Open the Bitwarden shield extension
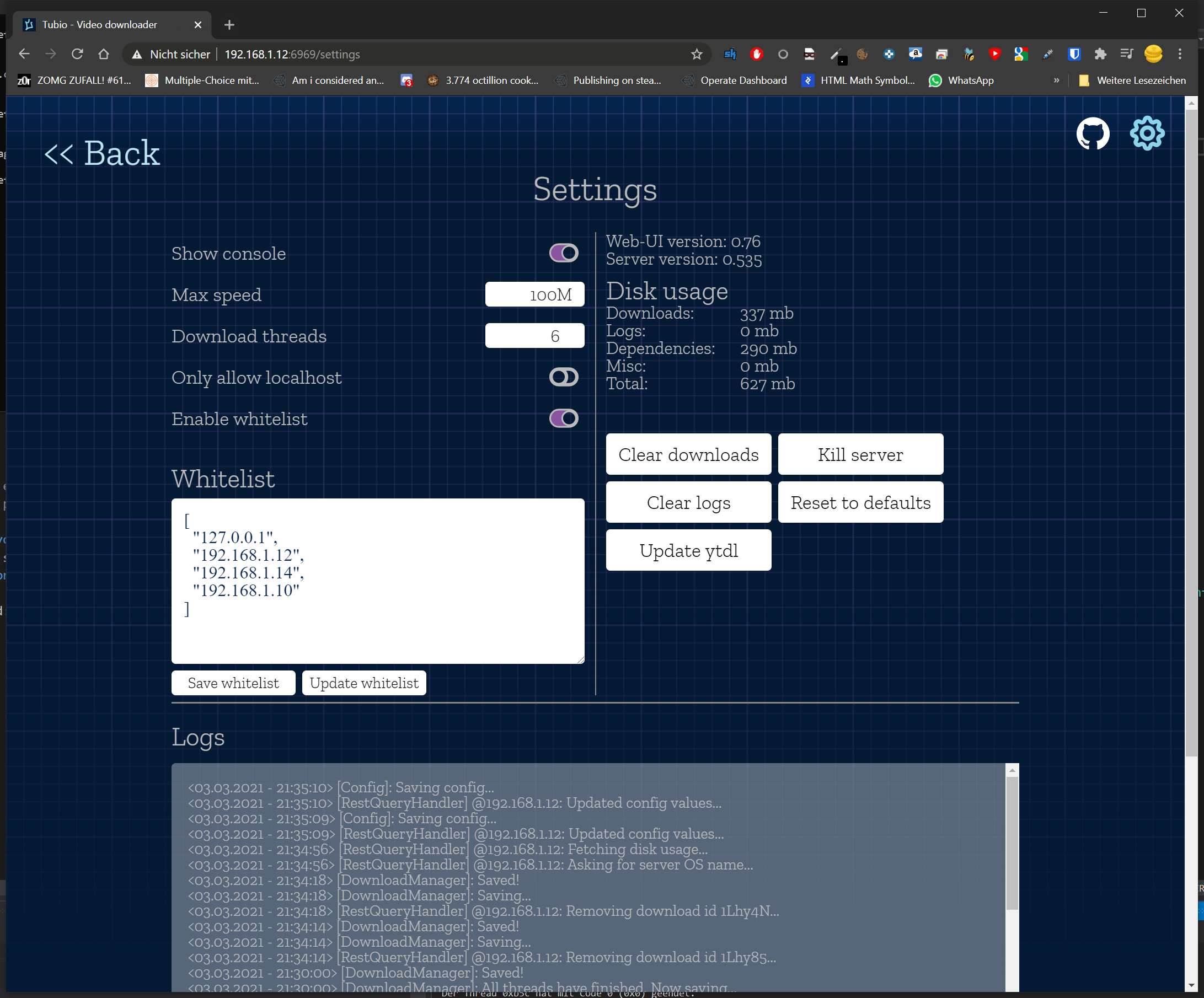The image size is (1204, 998). (x=1074, y=55)
